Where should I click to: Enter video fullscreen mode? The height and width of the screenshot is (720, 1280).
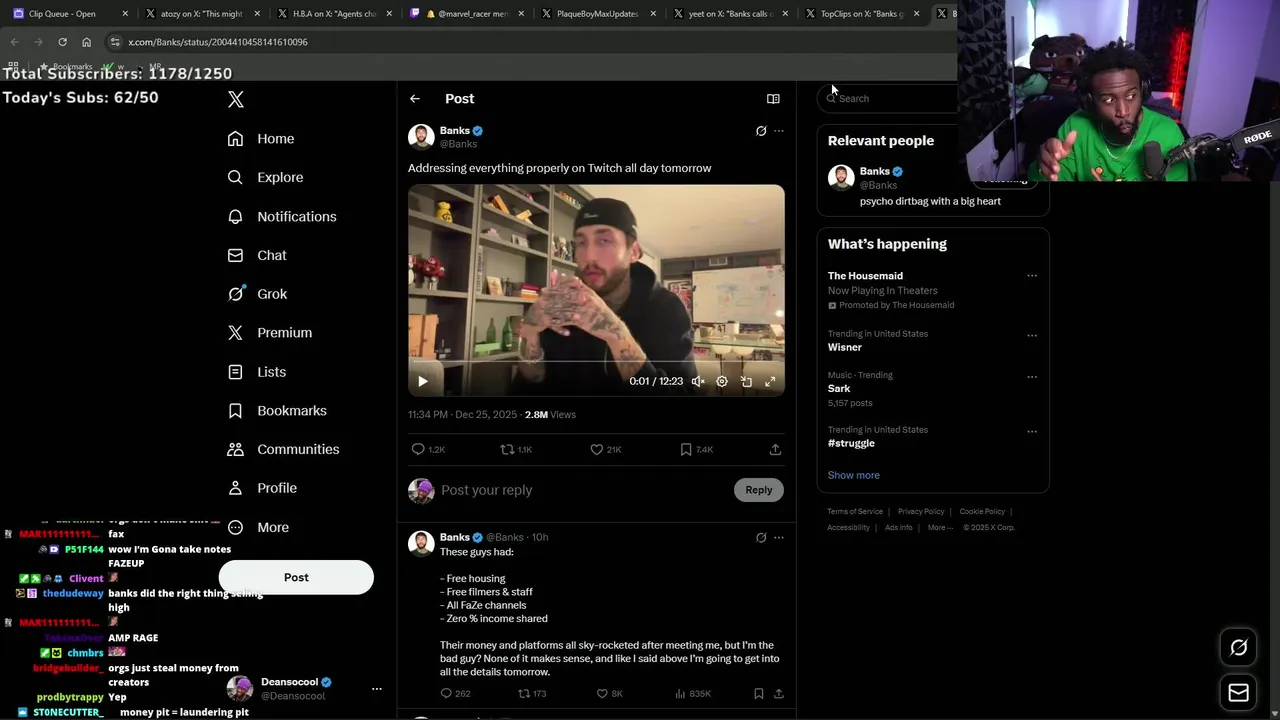(770, 381)
